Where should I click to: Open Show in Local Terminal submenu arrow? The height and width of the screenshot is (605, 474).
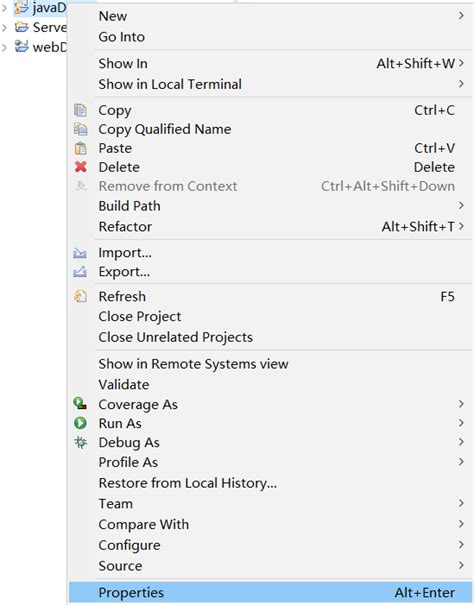(x=461, y=84)
